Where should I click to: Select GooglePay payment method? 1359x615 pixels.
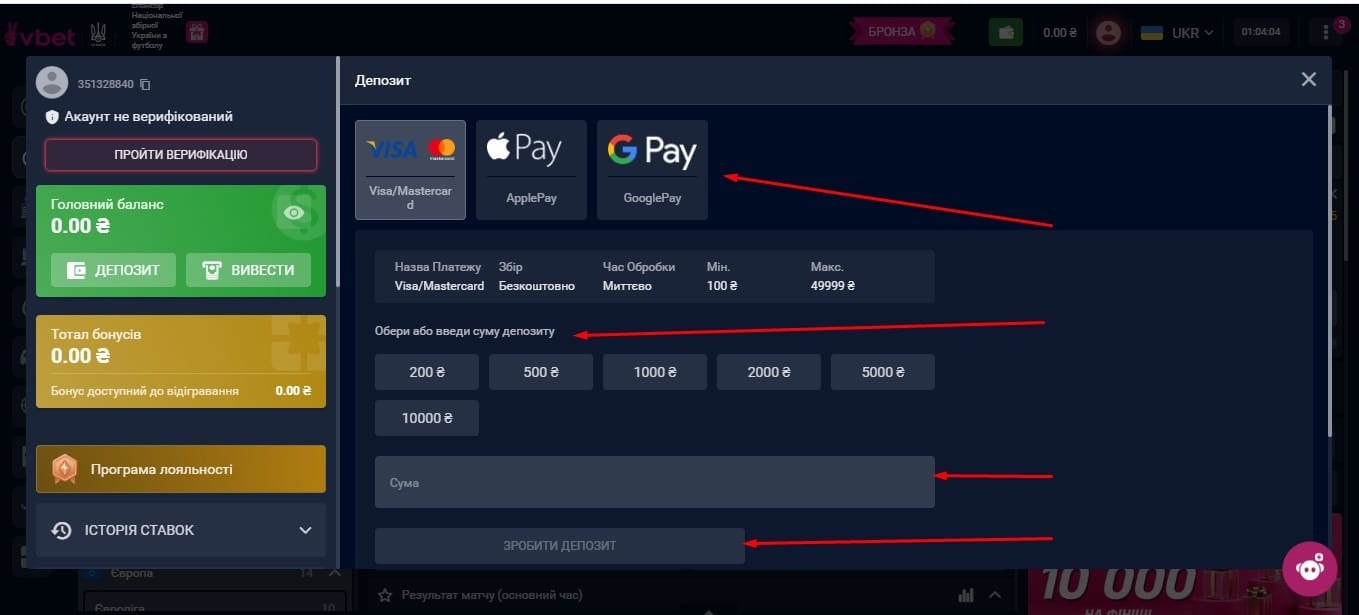652,170
